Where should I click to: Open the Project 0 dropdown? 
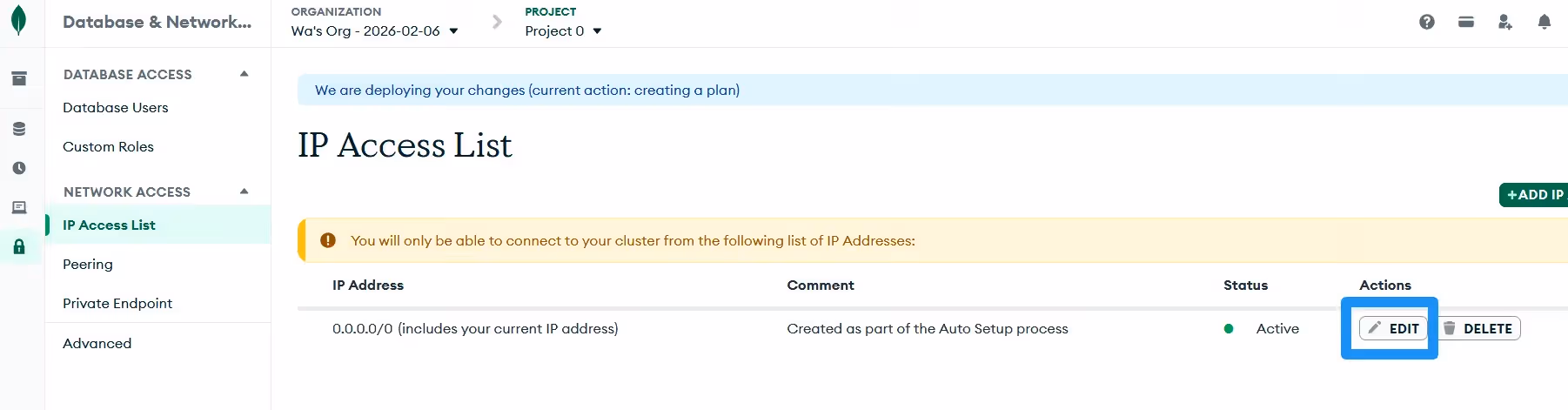click(563, 31)
